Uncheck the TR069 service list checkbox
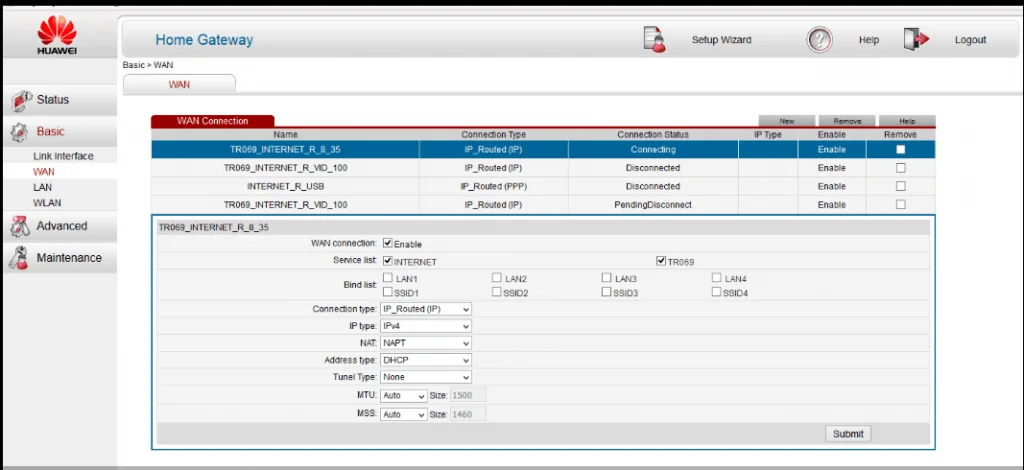 click(x=661, y=261)
